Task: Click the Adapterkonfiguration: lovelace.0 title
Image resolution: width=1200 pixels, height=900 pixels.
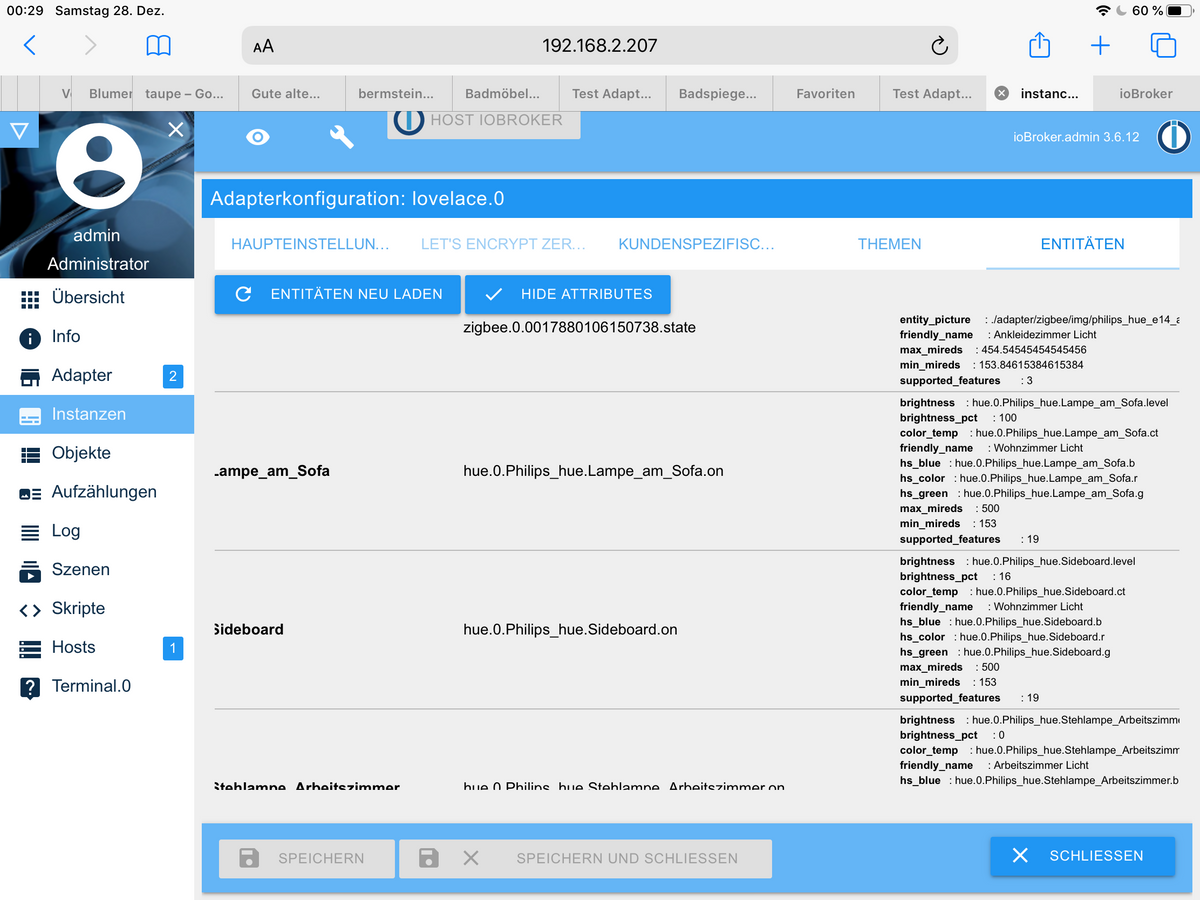Action: click(x=357, y=199)
